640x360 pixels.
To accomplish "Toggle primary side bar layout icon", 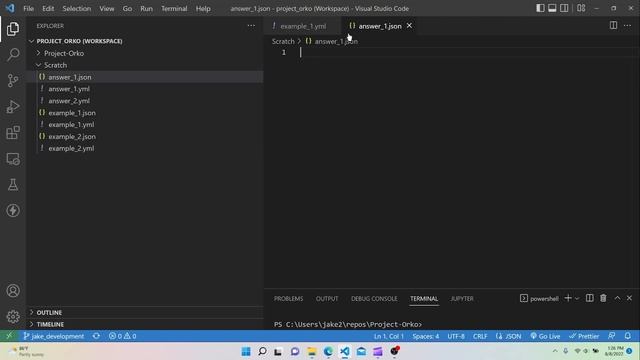I will (x=540, y=8).
